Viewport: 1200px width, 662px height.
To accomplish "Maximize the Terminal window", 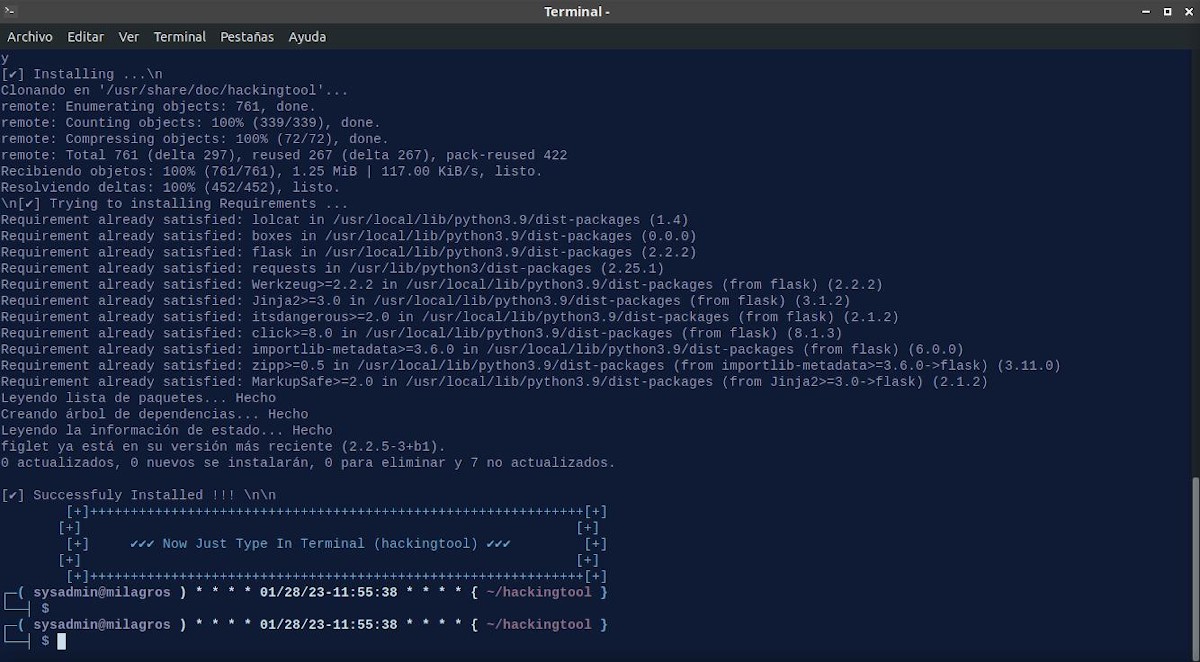I will click(x=1166, y=12).
